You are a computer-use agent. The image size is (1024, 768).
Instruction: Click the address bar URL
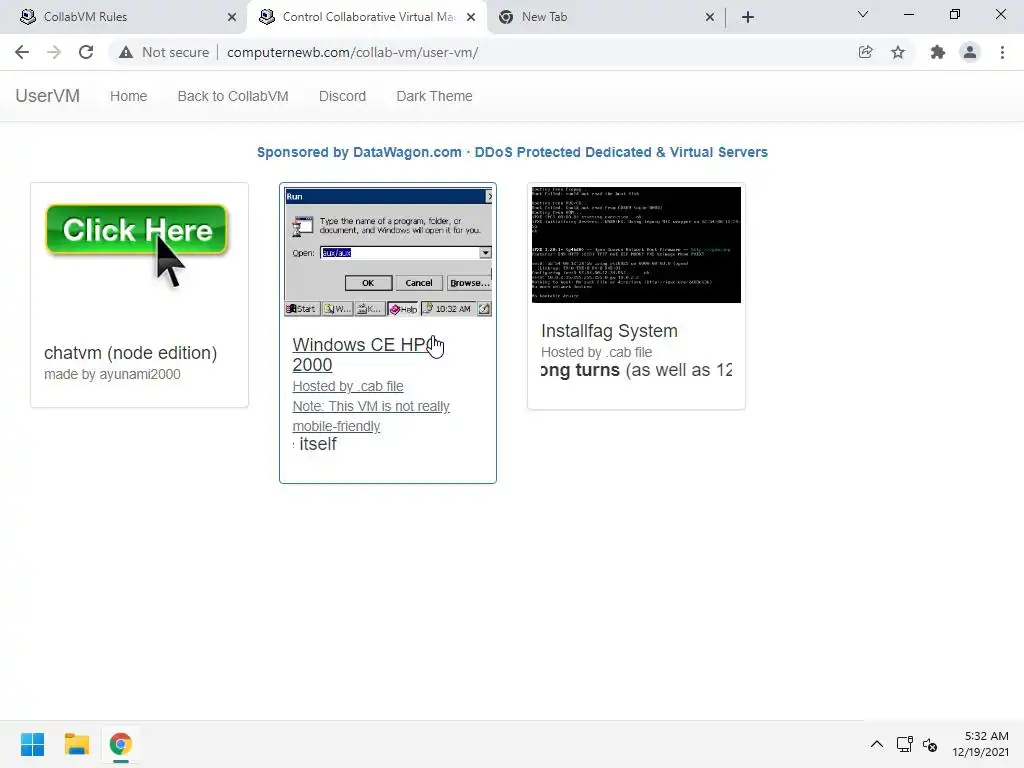click(x=353, y=52)
